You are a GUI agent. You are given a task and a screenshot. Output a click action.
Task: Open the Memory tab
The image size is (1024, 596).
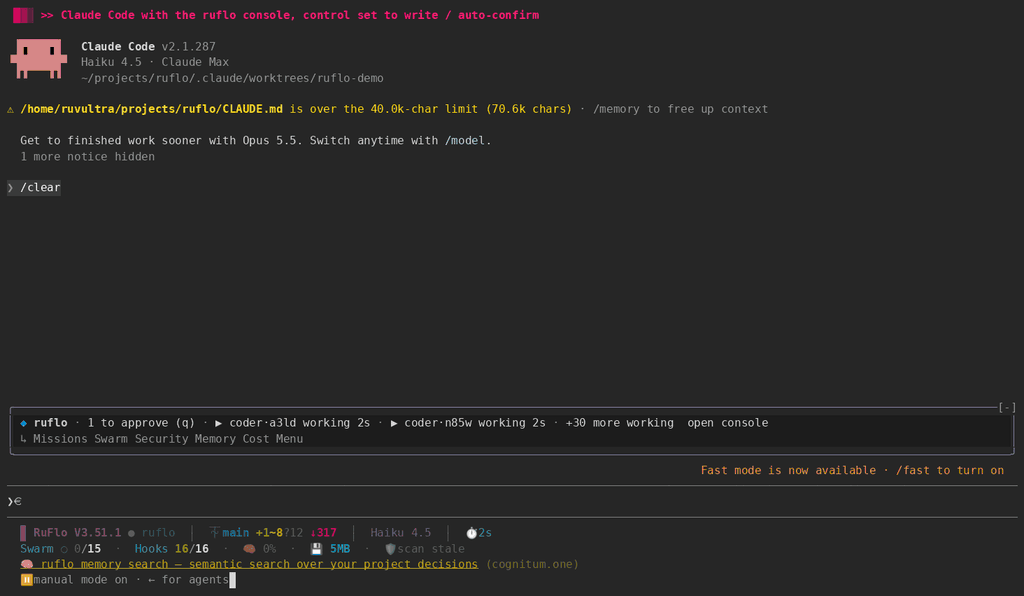(x=215, y=439)
